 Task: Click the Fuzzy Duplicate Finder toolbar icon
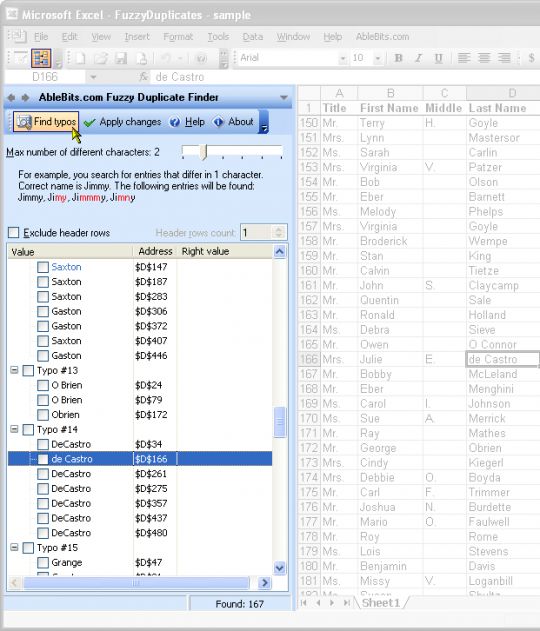41,58
